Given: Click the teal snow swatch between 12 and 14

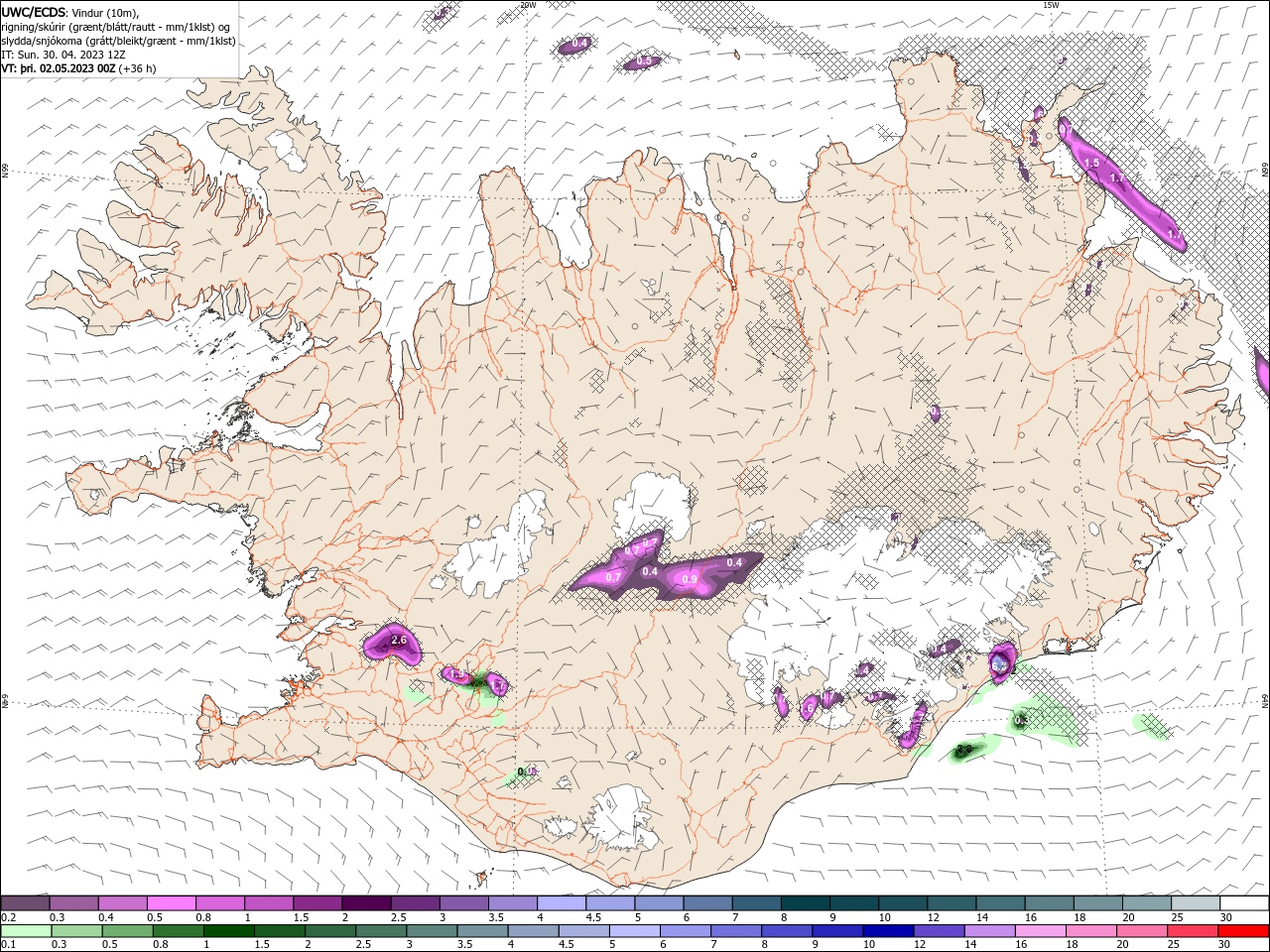Looking at the screenshot, I should coord(951,903).
